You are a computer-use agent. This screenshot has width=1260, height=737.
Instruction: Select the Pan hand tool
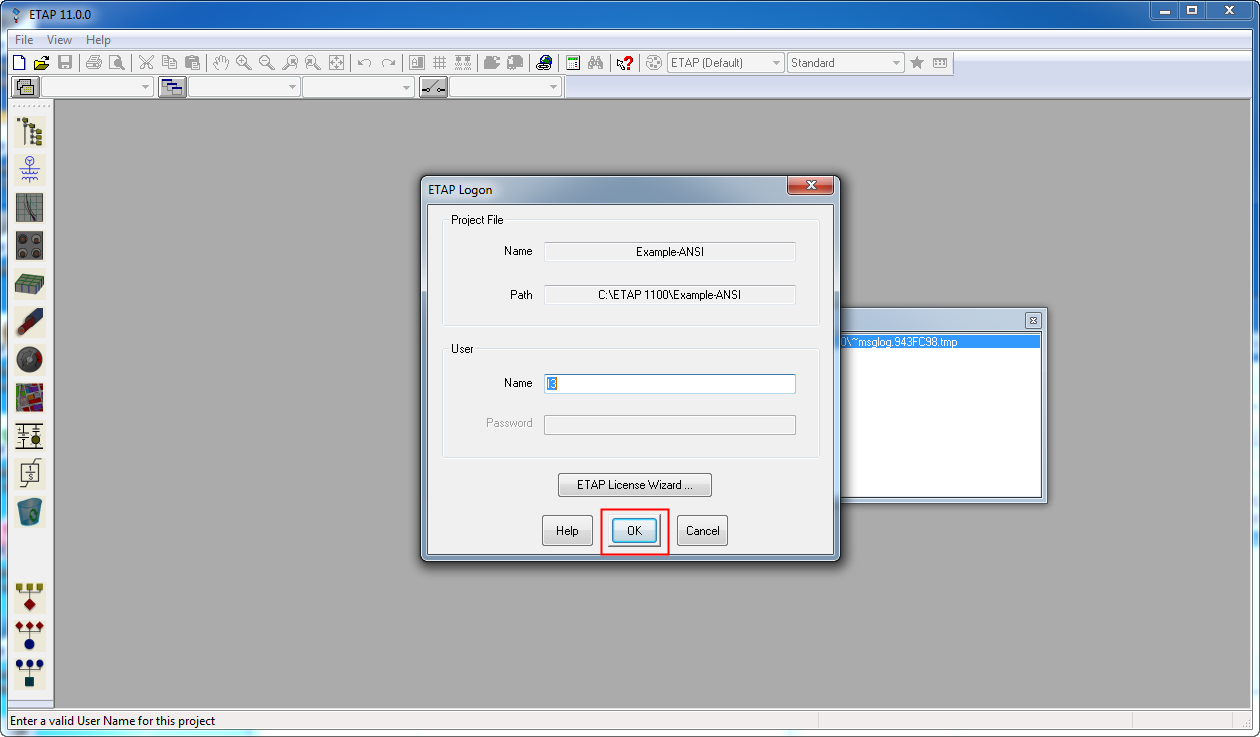221,63
